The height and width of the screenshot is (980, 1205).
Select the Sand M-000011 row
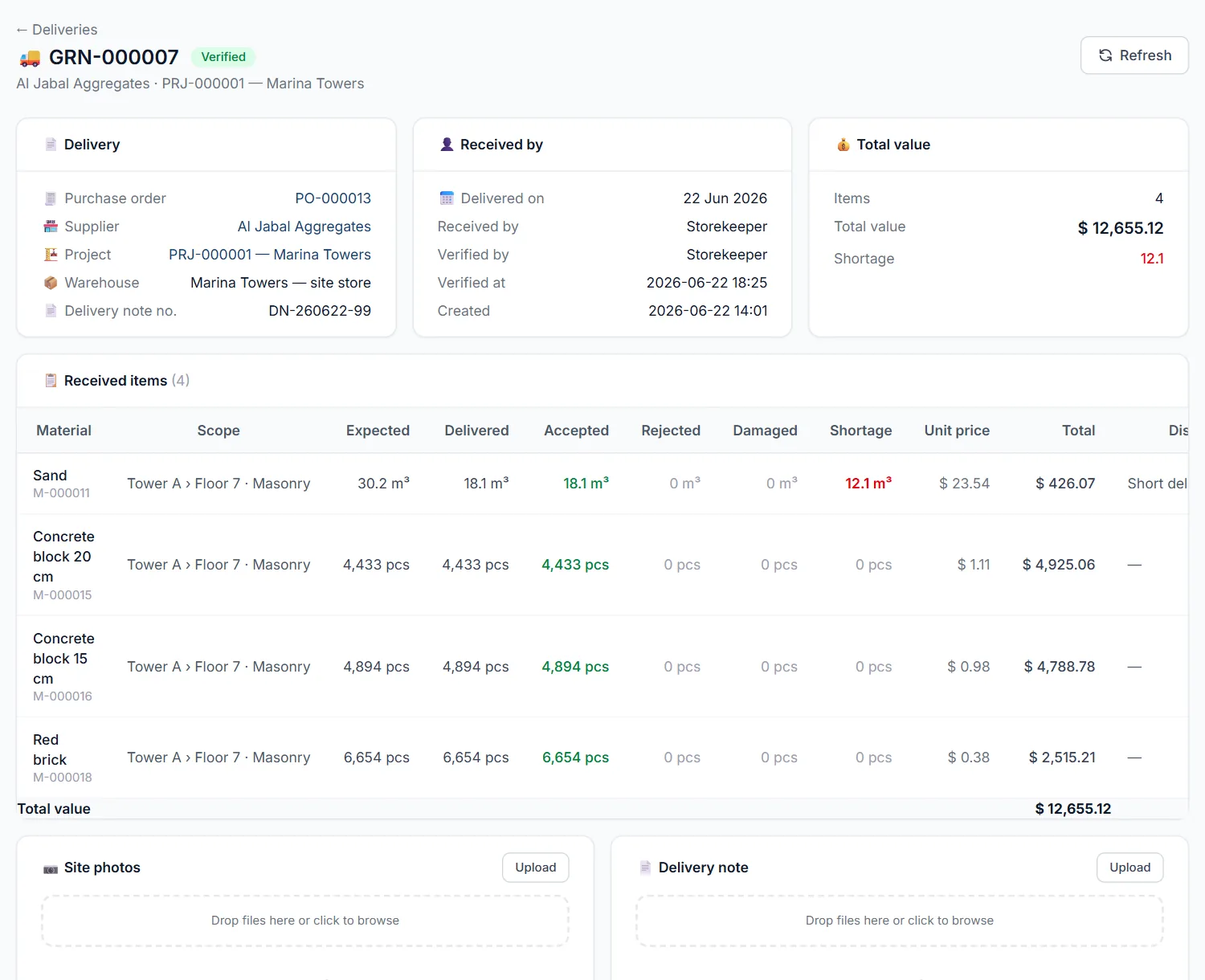click(602, 484)
